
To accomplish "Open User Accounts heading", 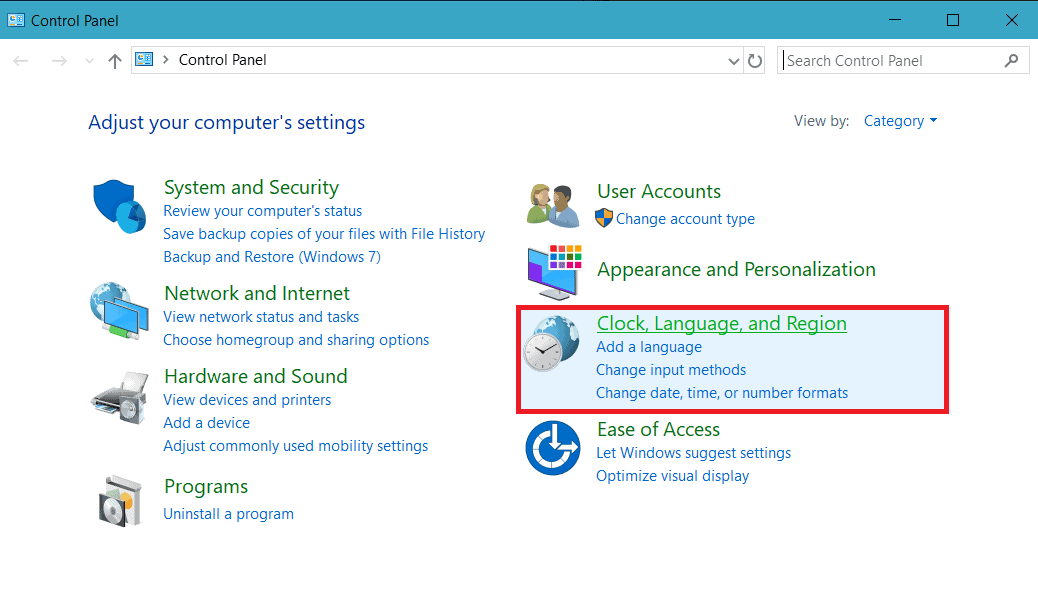I will 659,191.
